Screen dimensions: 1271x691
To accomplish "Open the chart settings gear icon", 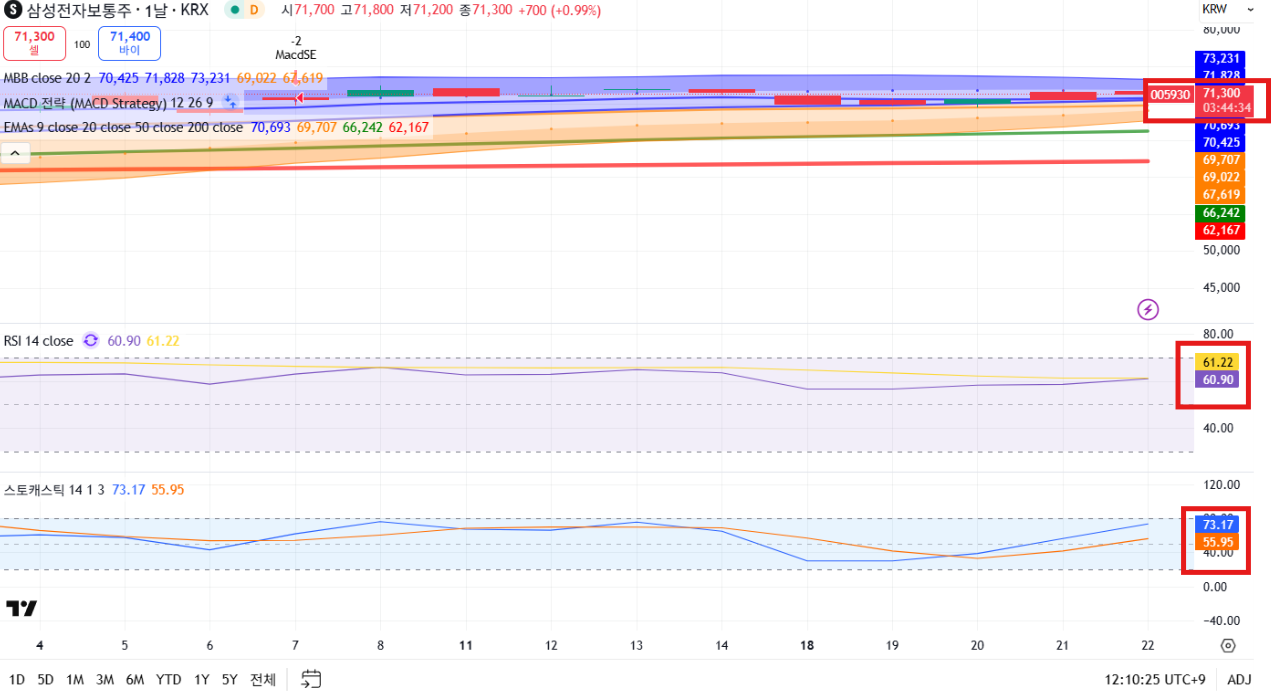I will pos(1228,645).
